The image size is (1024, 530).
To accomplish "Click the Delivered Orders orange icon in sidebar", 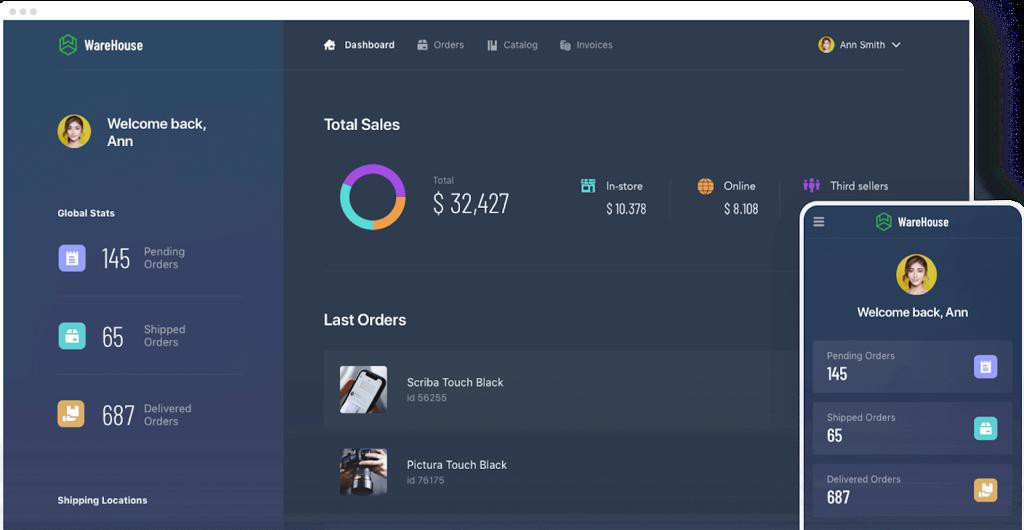I will [71, 414].
